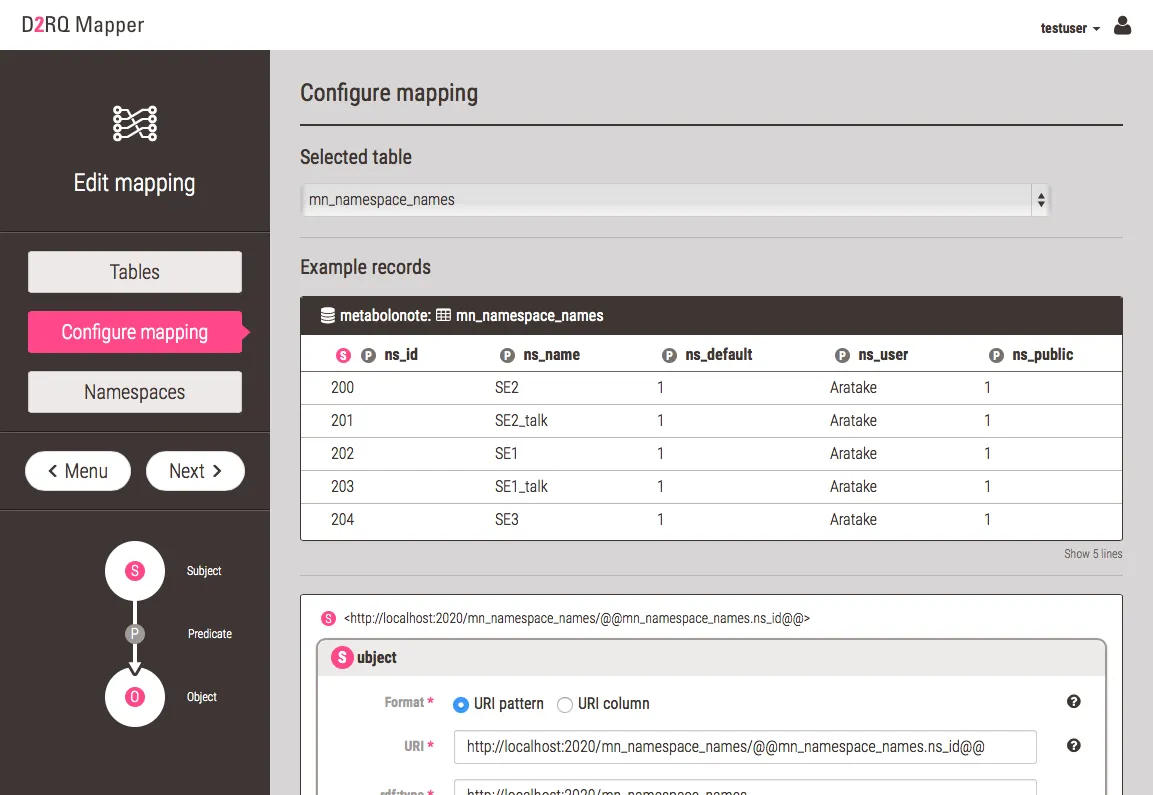Select the URI column radio button
1153x795 pixels.
tap(565, 705)
